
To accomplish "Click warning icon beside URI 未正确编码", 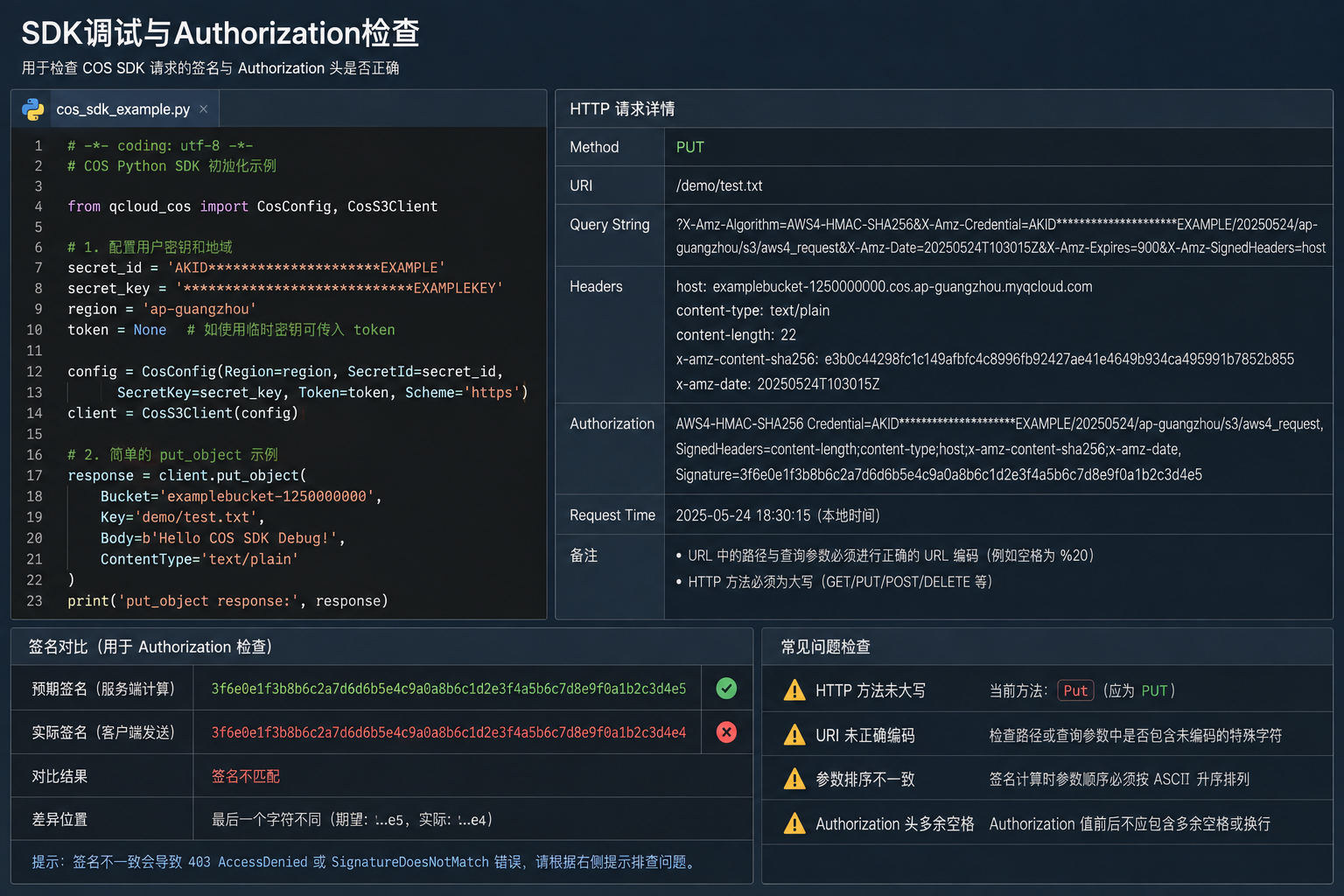I will [794, 735].
